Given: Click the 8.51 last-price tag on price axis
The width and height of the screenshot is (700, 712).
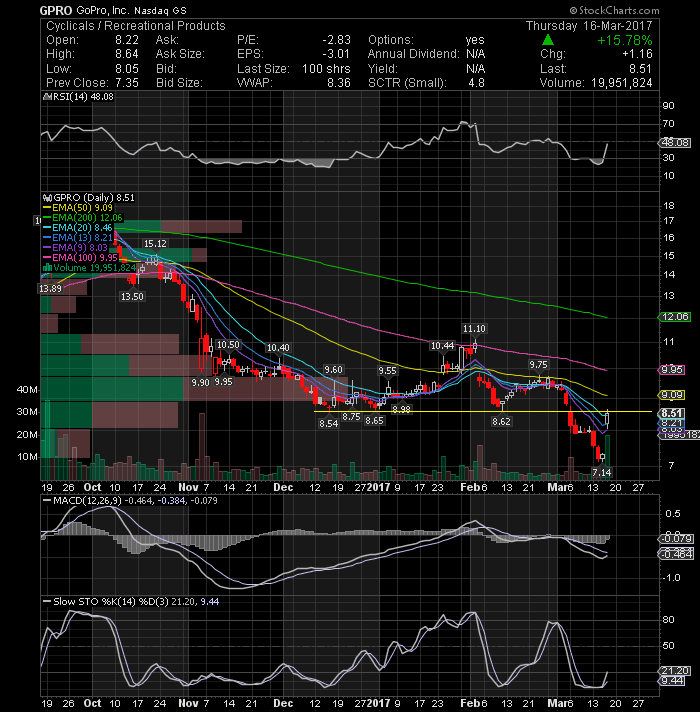Looking at the screenshot, I should tap(672, 413).
